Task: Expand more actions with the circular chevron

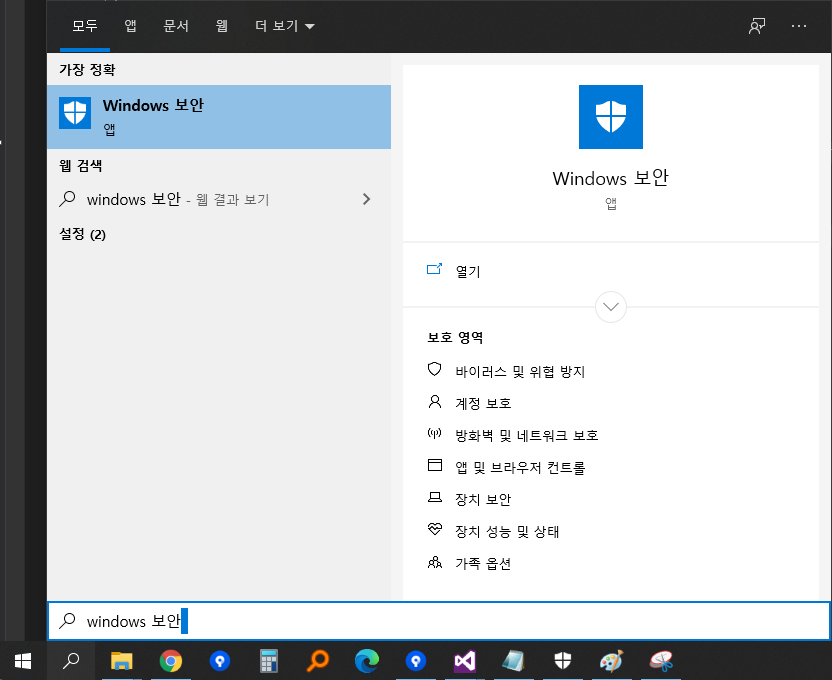Action: tap(611, 307)
